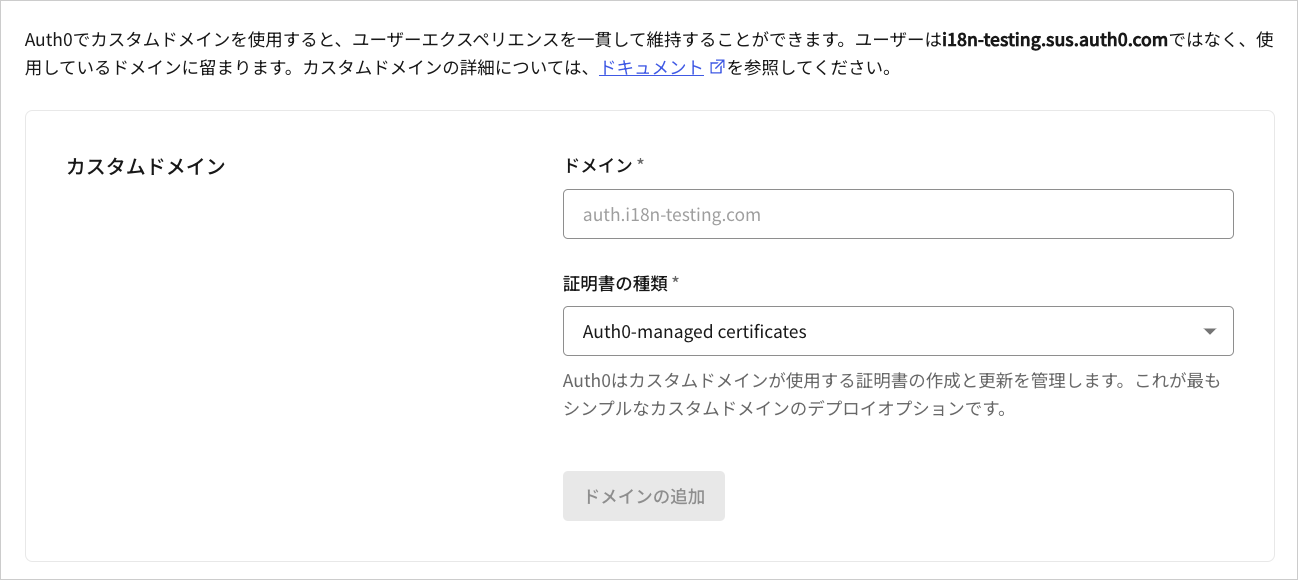Screen dimensions: 1298x580
Task: Click the ドメインの追加 button
Action: tap(644, 496)
